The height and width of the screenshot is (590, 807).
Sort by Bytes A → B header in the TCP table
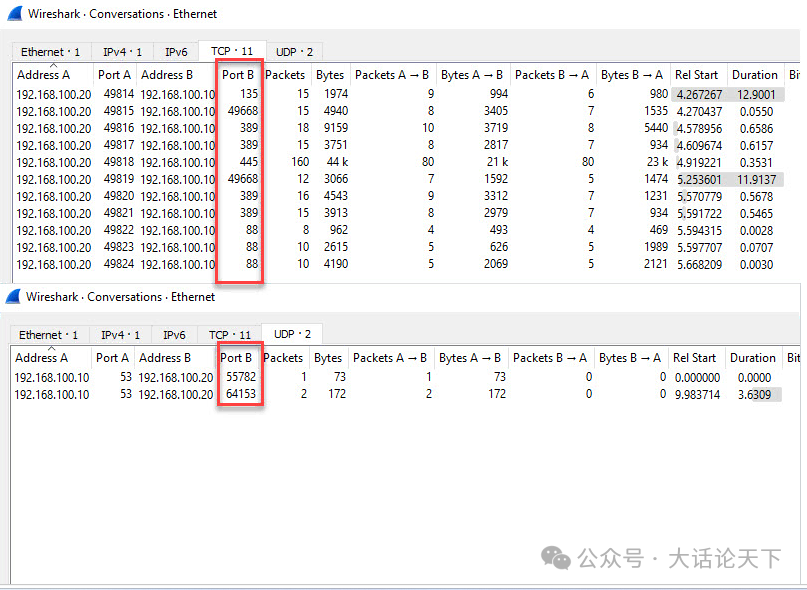click(472, 75)
